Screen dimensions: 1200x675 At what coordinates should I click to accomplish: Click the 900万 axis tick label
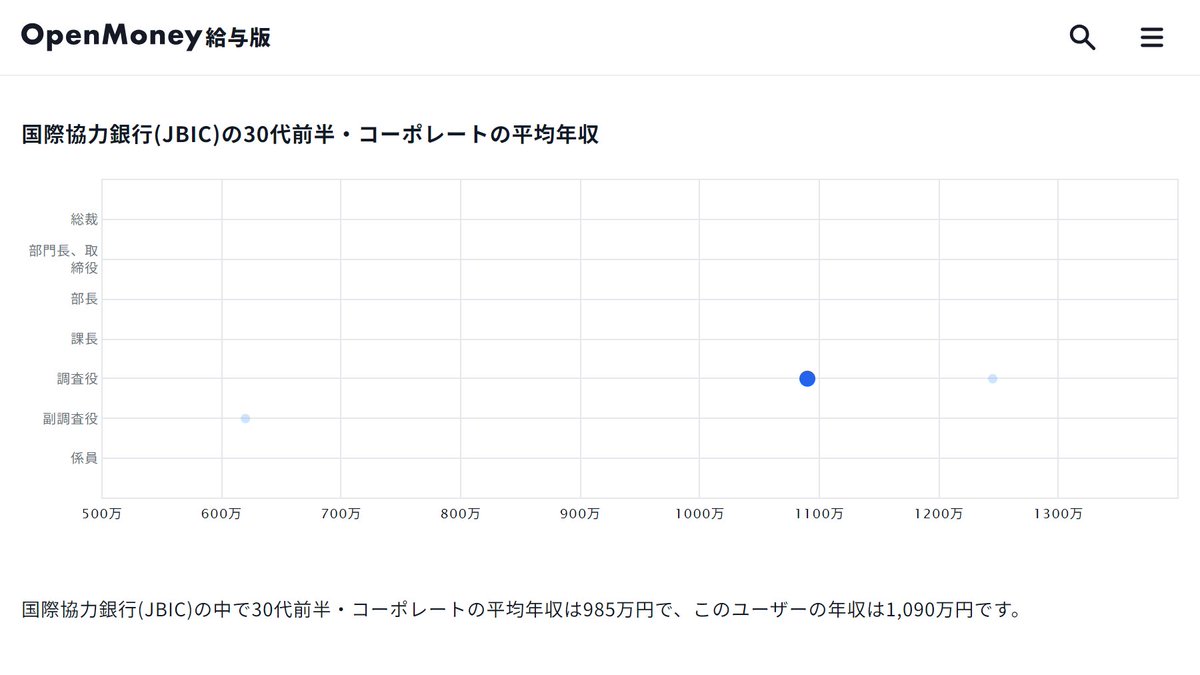coord(580,514)
